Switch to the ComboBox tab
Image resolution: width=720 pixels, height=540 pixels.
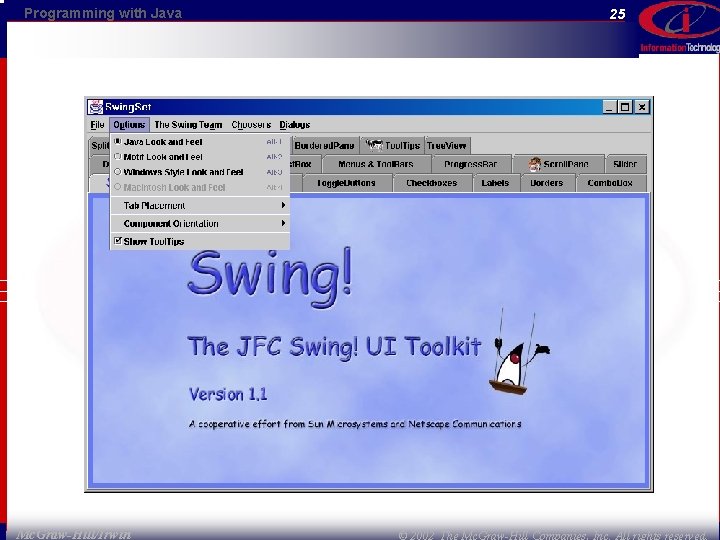coord(610,183)
